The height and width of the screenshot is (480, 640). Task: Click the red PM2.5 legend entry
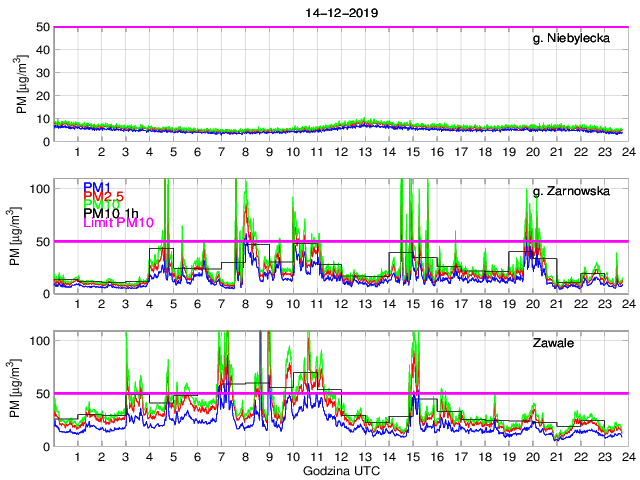coord(104,196)
